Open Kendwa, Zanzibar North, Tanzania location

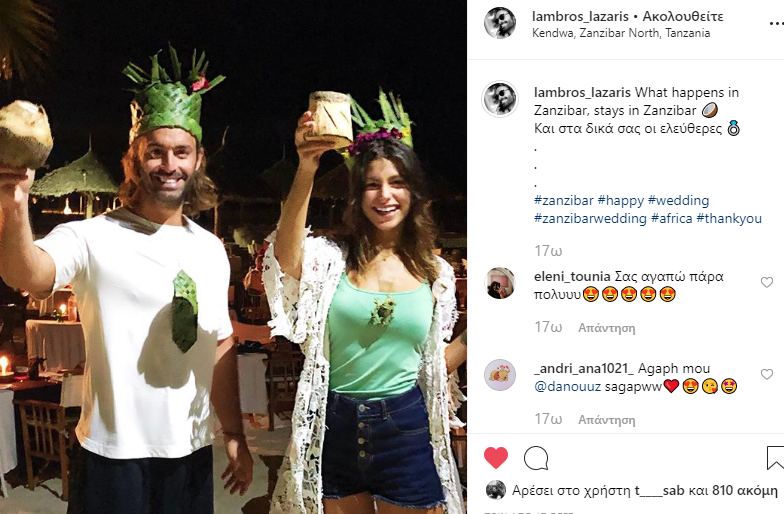[621, 33]
